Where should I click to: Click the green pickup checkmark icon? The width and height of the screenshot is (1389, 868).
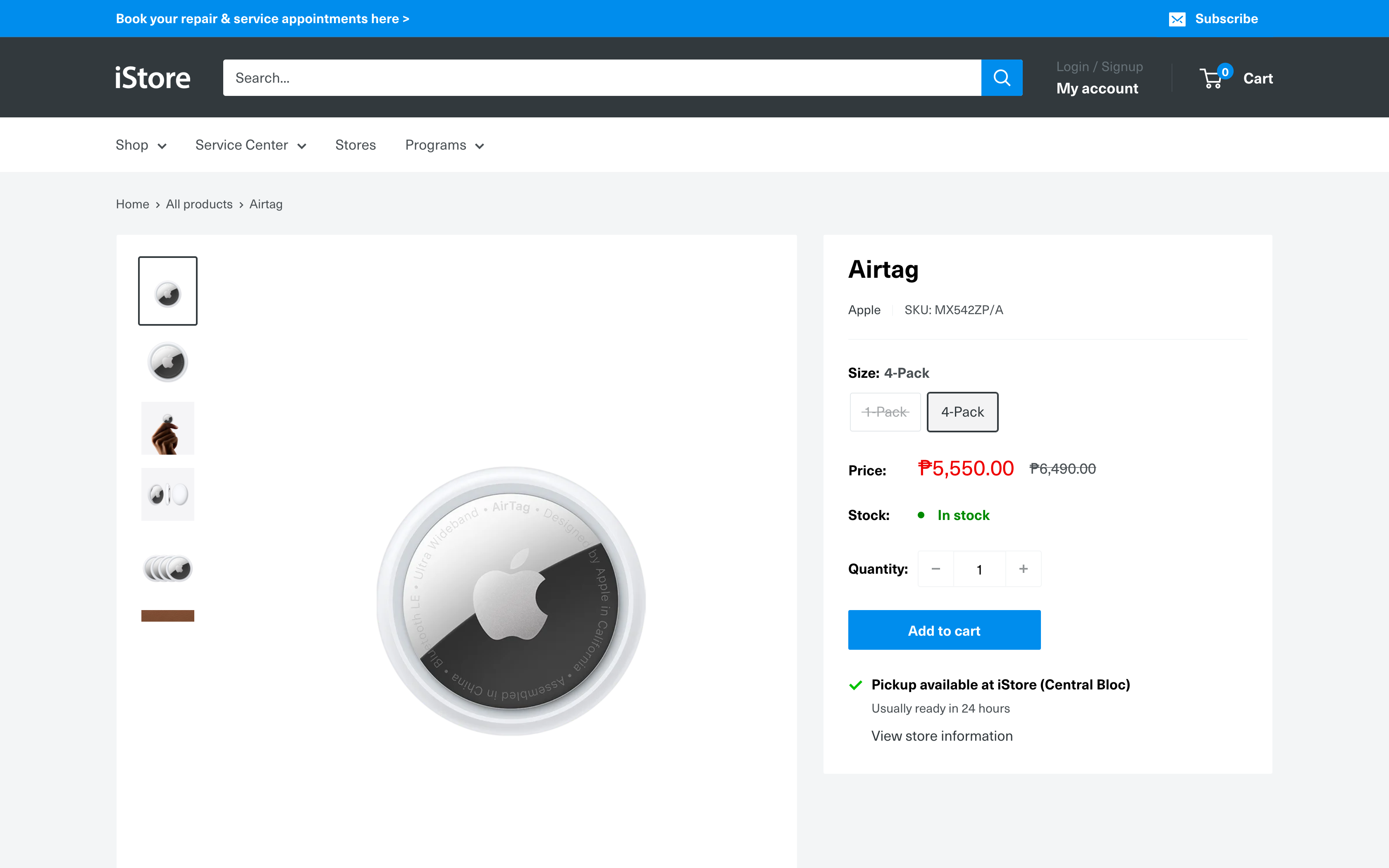[855, 684]
